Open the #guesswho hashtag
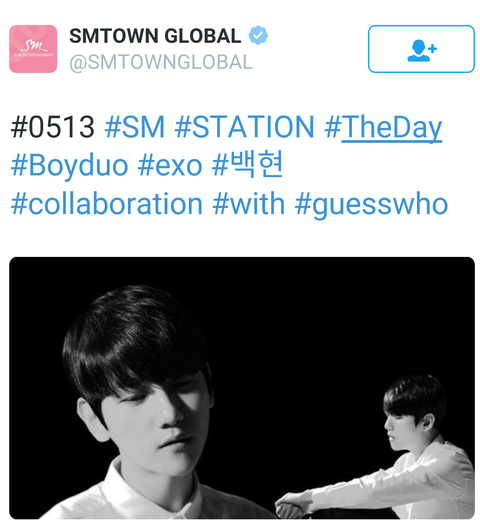 (371, 205)
